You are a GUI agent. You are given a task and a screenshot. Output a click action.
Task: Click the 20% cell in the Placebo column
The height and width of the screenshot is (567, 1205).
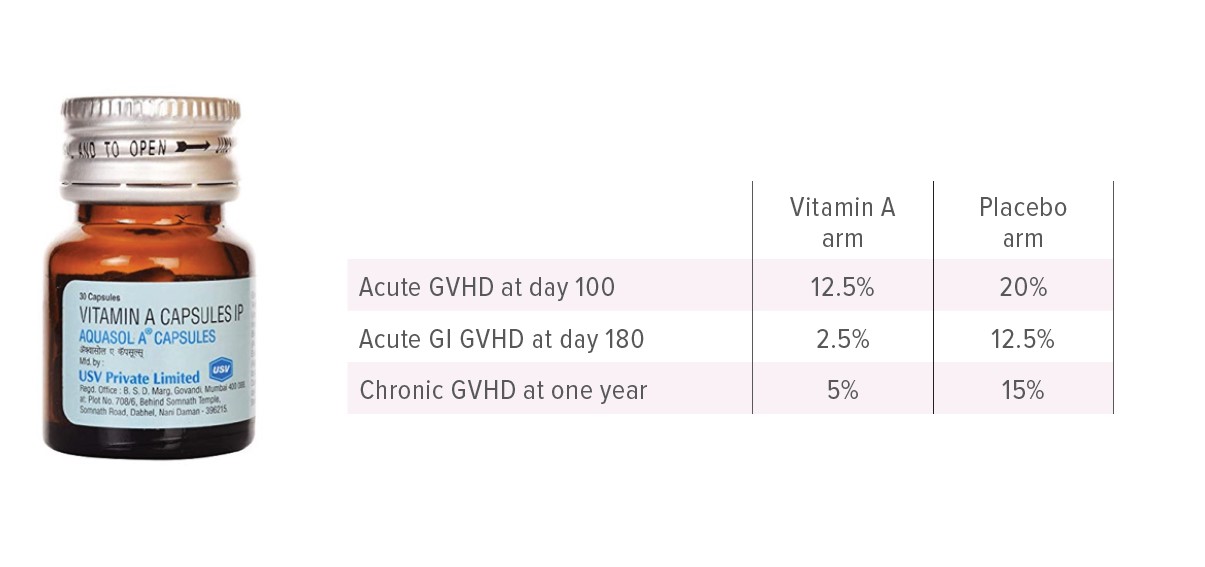pos(1023,288)
